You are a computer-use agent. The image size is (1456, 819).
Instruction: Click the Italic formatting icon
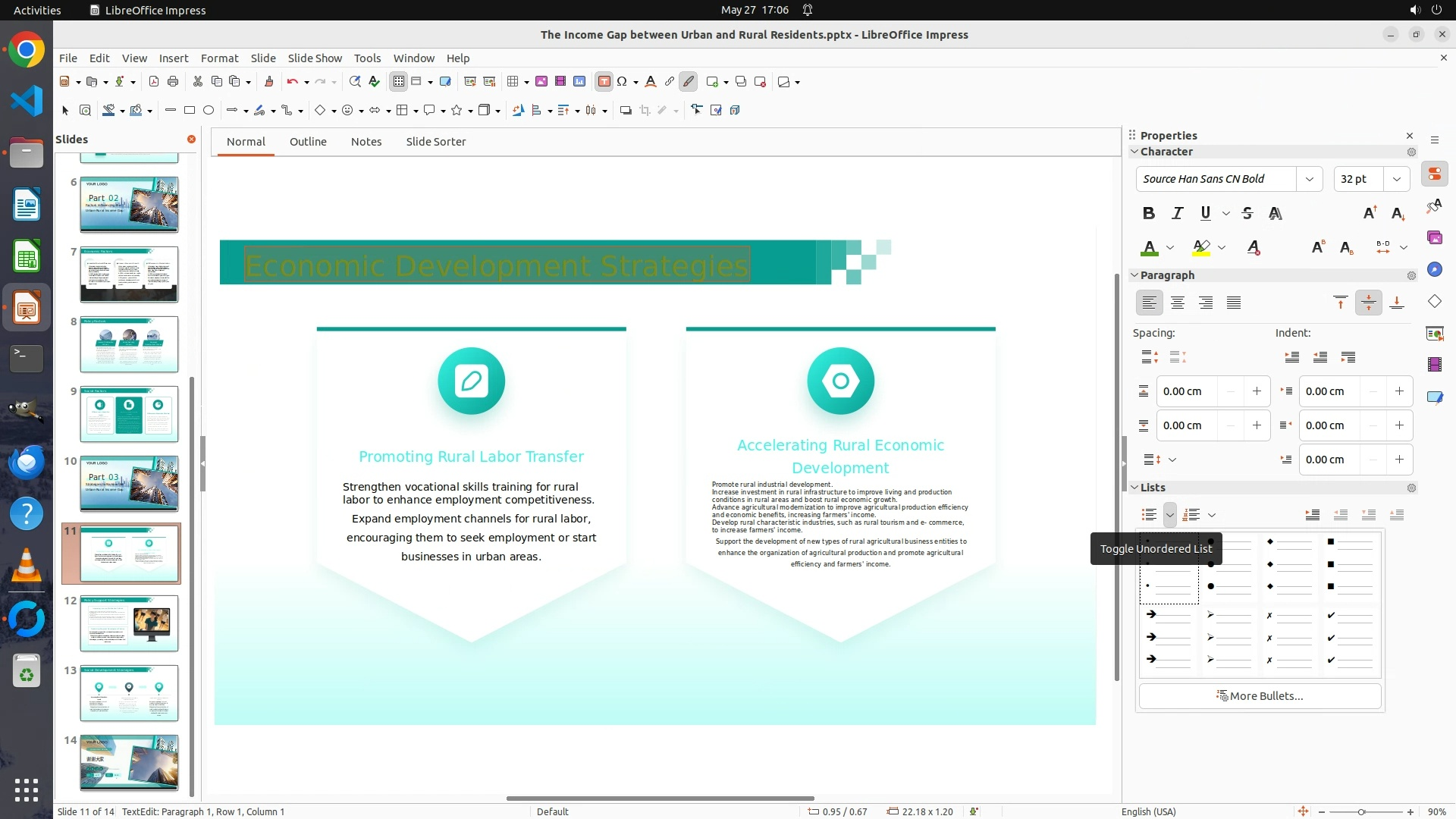point(1177,213)
